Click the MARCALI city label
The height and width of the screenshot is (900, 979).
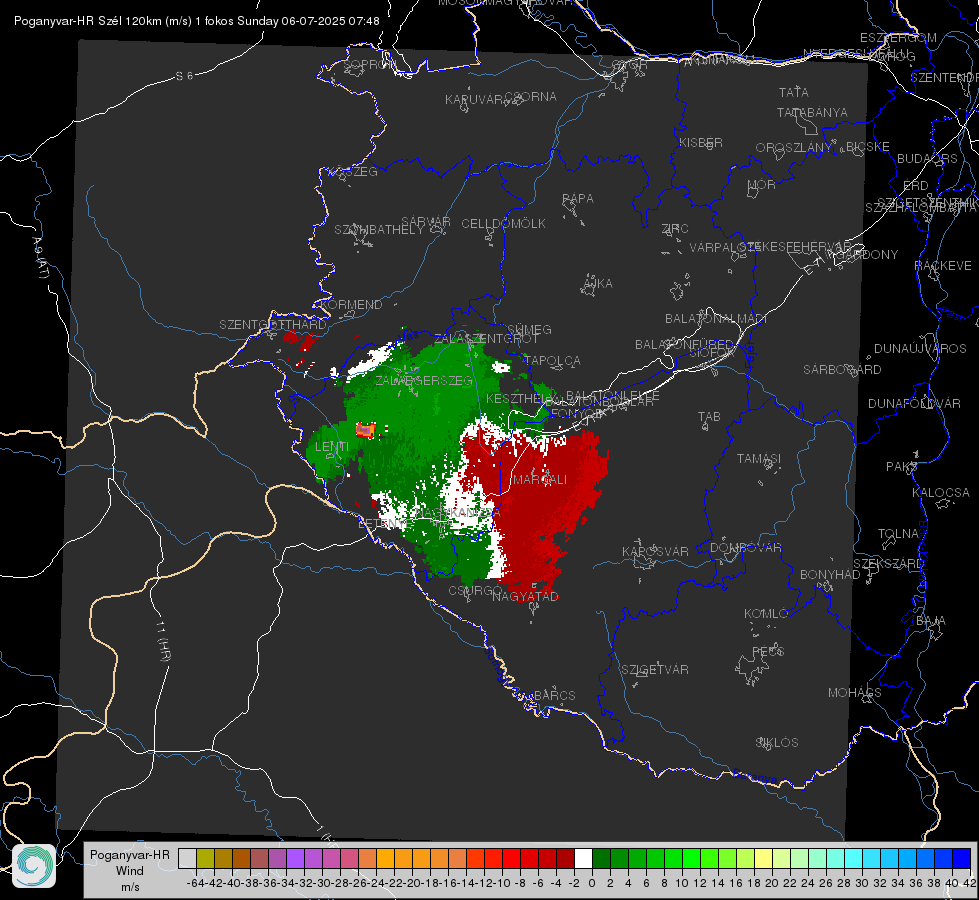540,480
